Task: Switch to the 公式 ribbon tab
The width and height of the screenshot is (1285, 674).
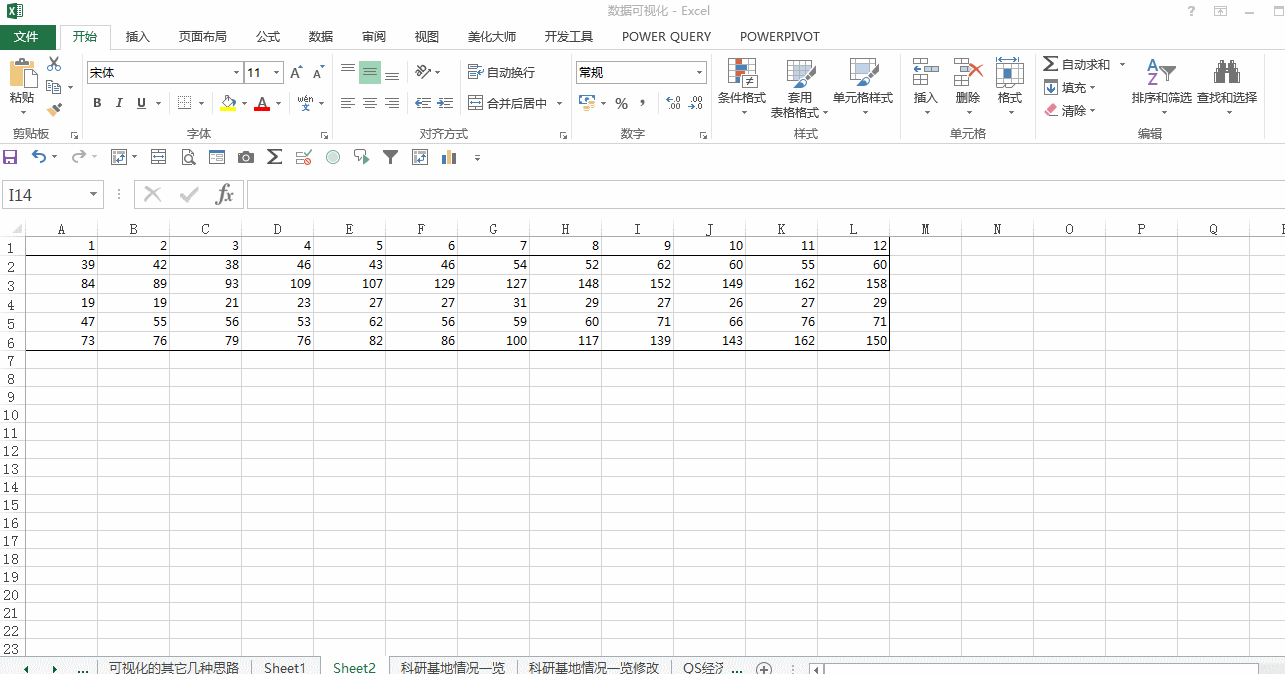Action: coord(268,37)
